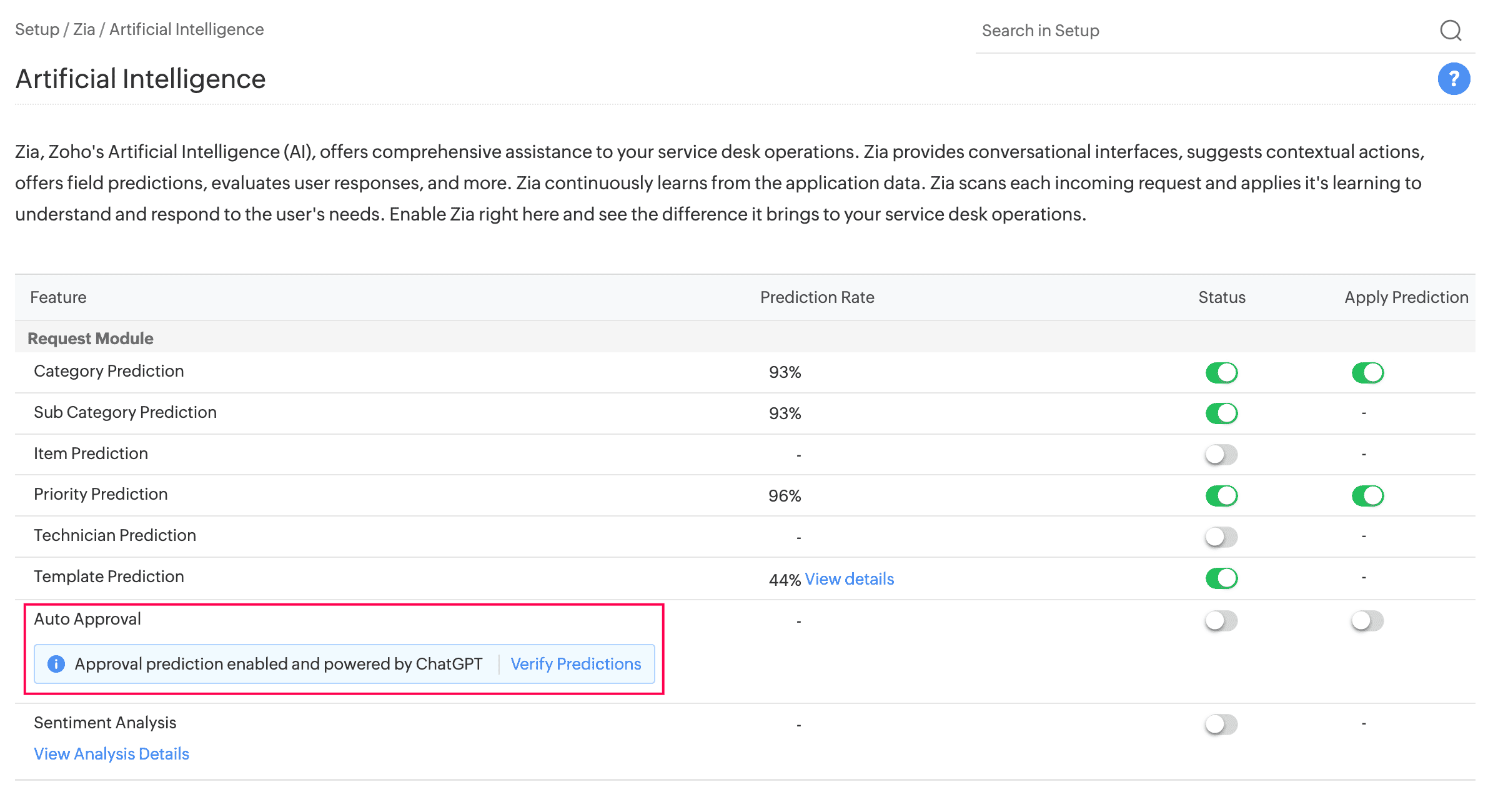Go to Setup in breadcrumb
Image resolution: width=1488 pixels, height=812 pixels.
click(x=37, y=29)
